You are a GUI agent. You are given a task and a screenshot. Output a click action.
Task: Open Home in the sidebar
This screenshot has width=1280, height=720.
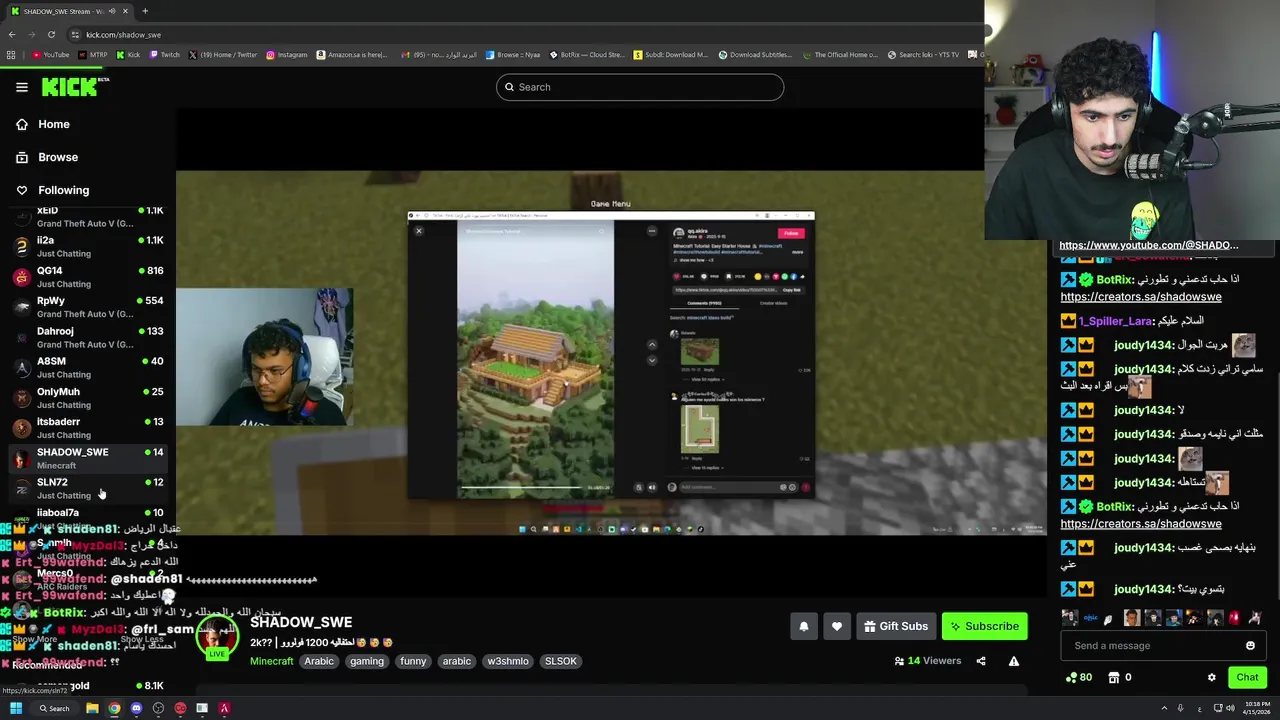(x=43, y=124)
